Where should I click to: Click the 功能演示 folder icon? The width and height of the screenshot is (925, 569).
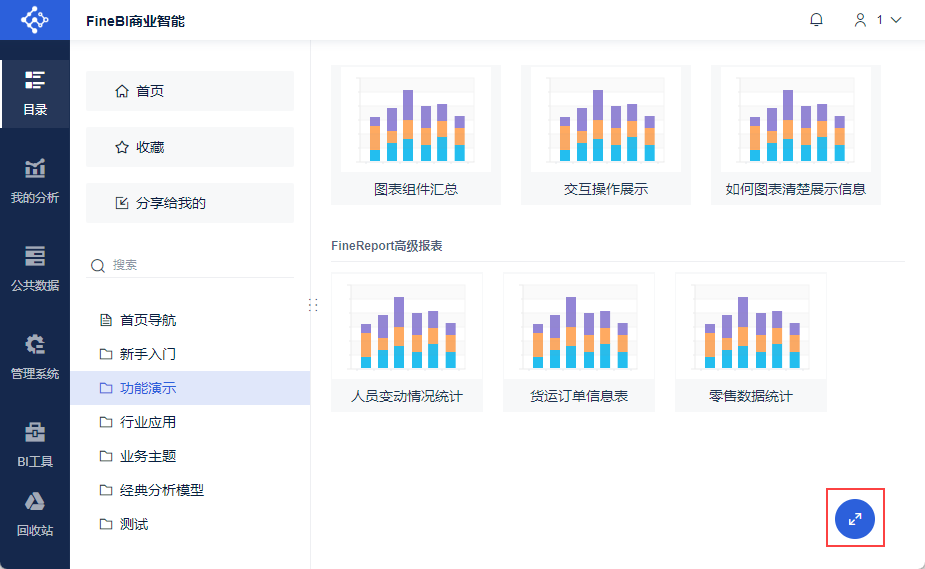[x=106, y=388]
